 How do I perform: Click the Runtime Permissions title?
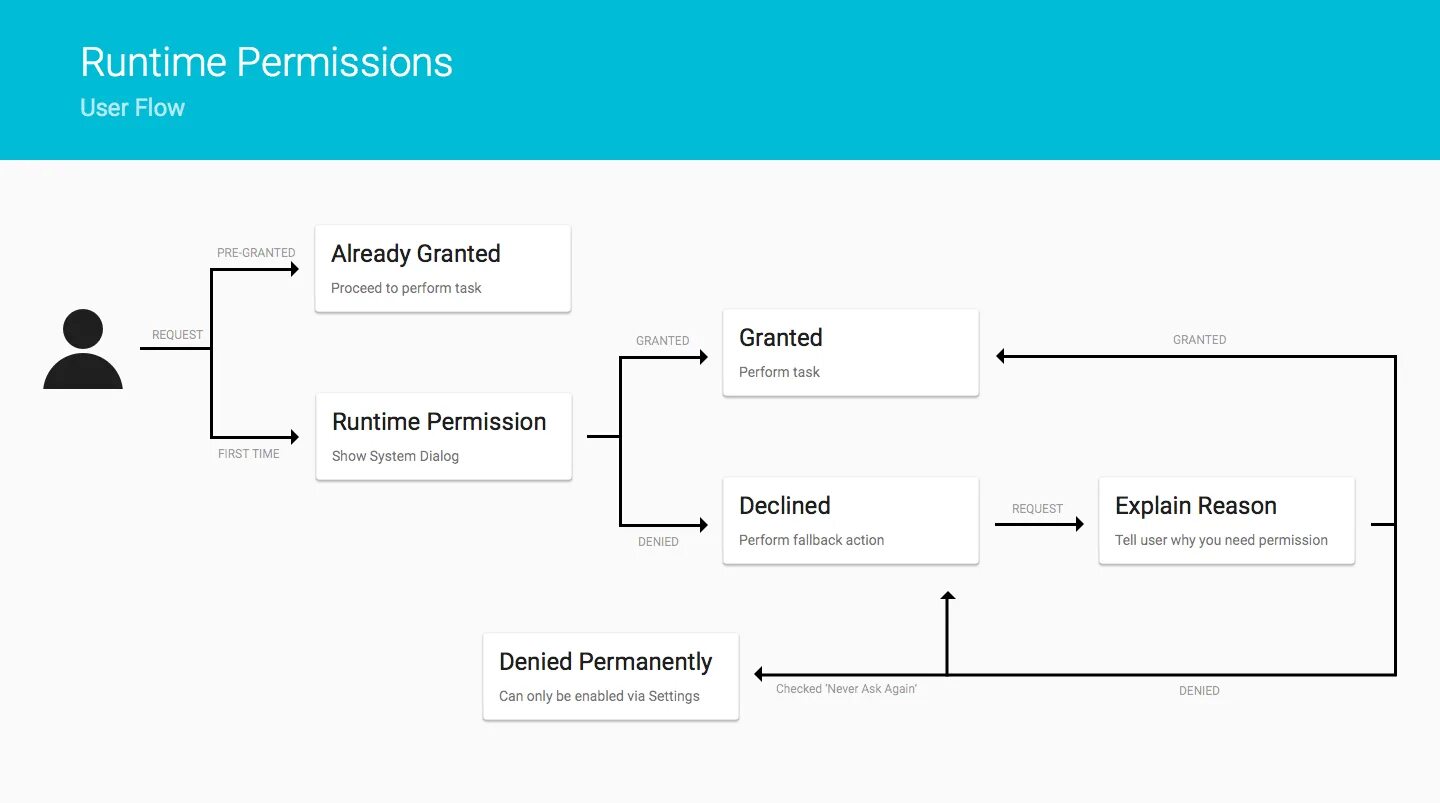coord(266,62)
